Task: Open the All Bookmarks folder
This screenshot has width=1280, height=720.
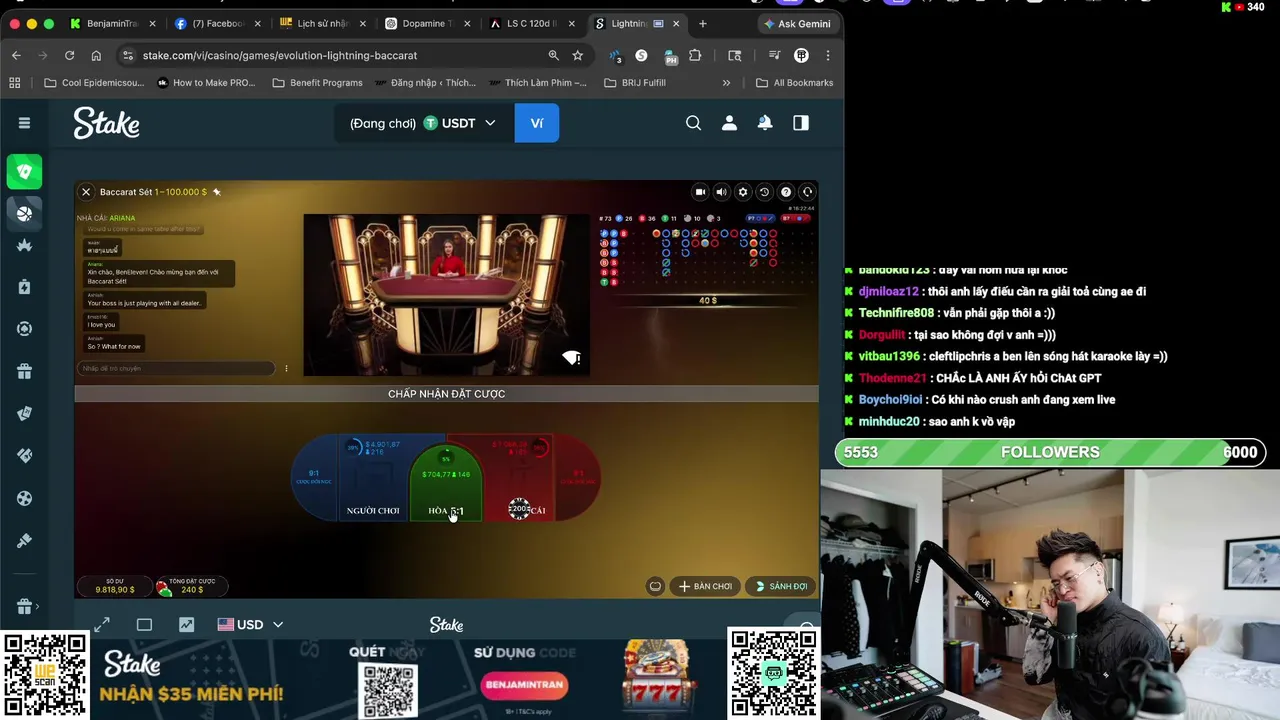Action: click(x=794, y=83)
